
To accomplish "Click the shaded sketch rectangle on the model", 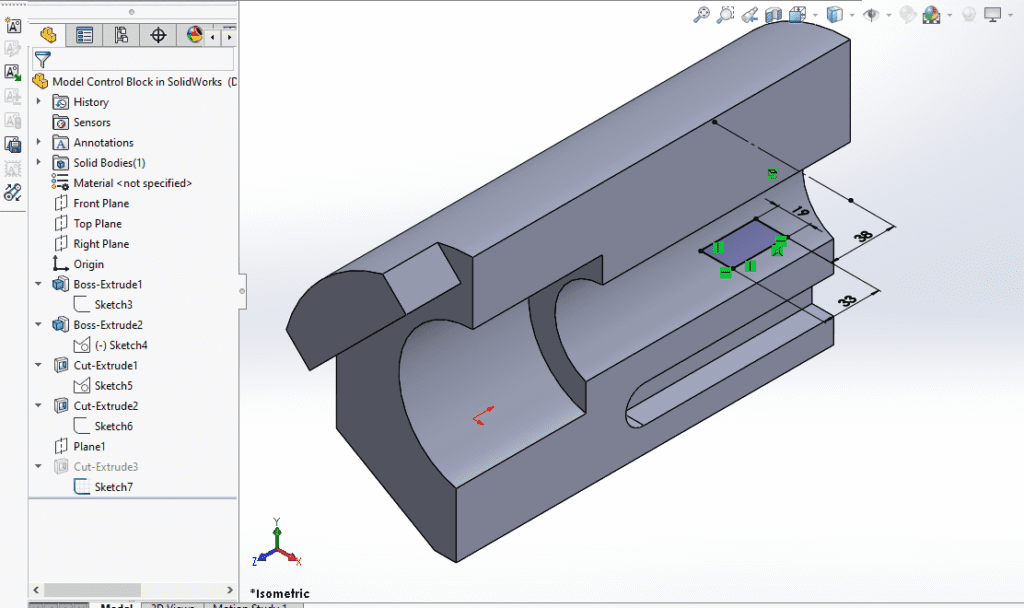I will 744,243.
